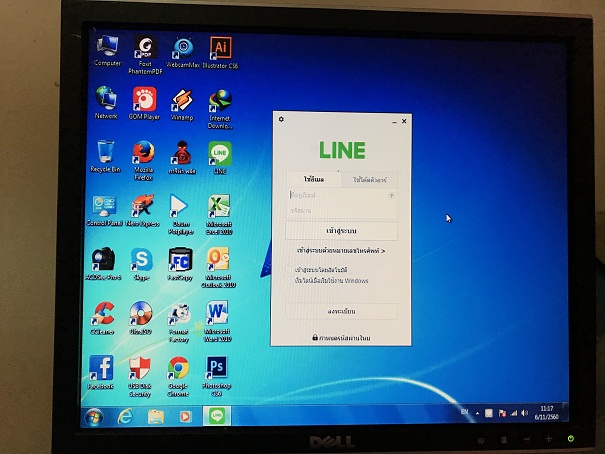Click the LINE register button
The height and width of the screenshot is (454, 605).
tap(341, 311)
